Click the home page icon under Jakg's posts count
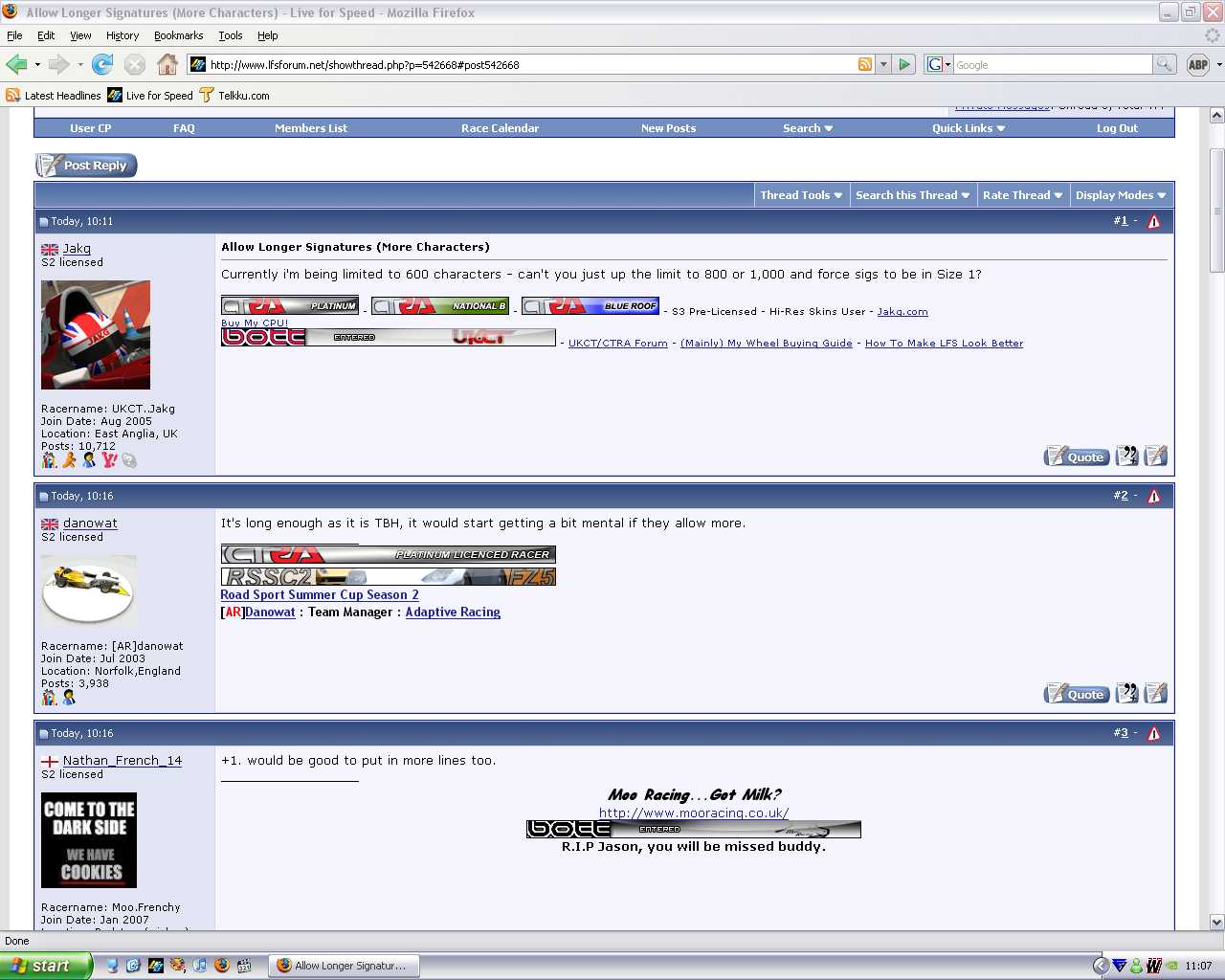The height and width of the screenshot is (980, 1225). coord(49,460)
